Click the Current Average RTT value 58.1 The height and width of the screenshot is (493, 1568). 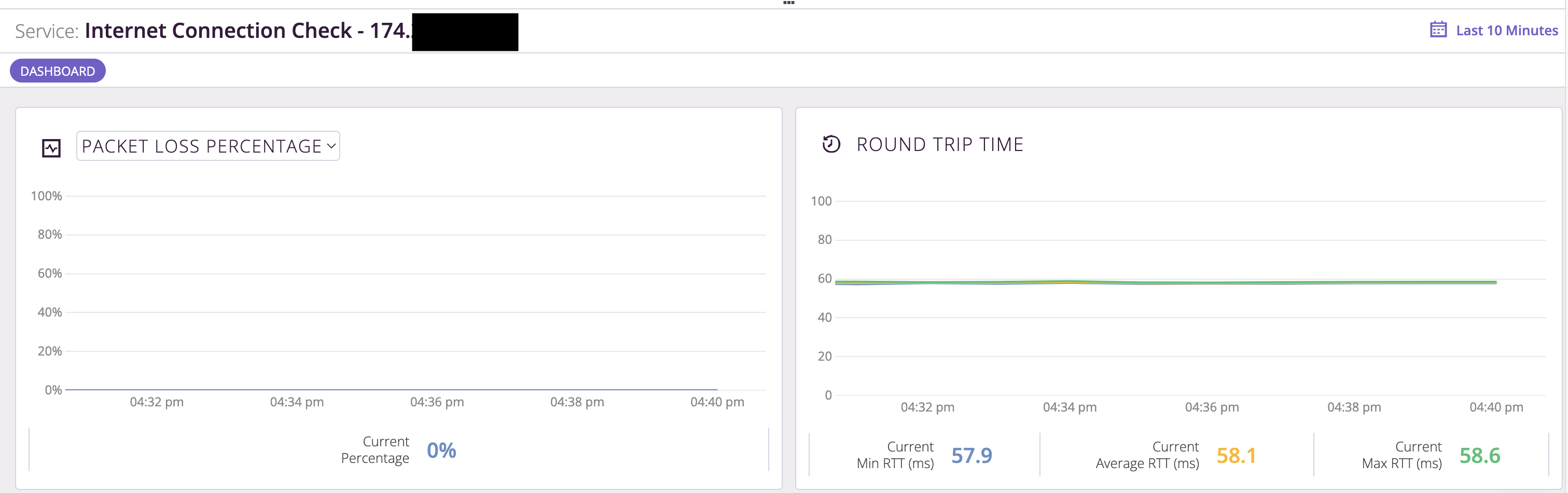[x=1236, y=455]
